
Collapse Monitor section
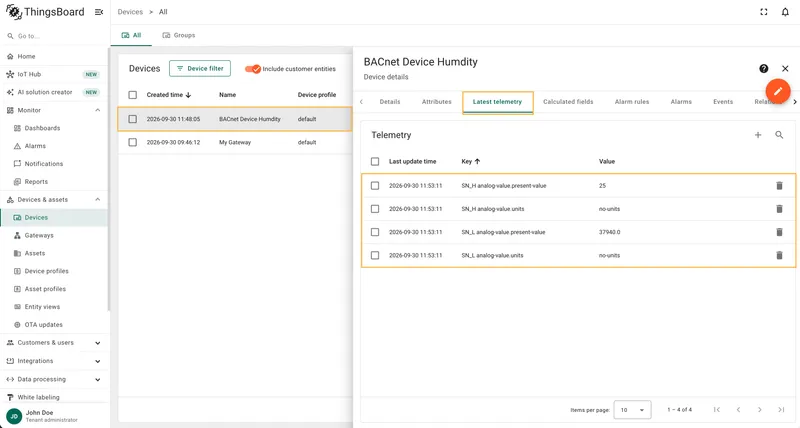coord(97,110)
